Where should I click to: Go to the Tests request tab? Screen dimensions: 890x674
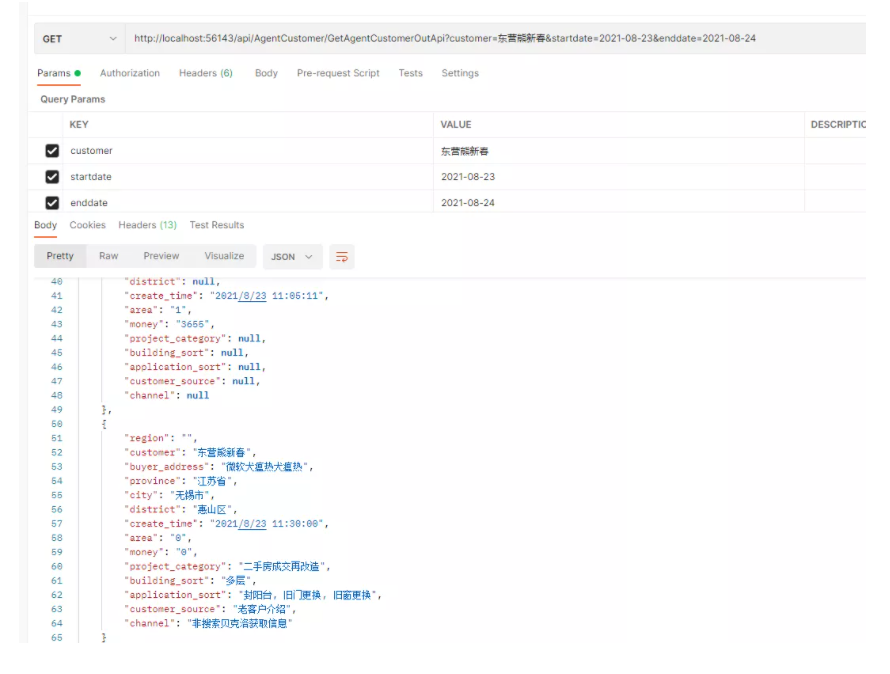pos(410,73)
